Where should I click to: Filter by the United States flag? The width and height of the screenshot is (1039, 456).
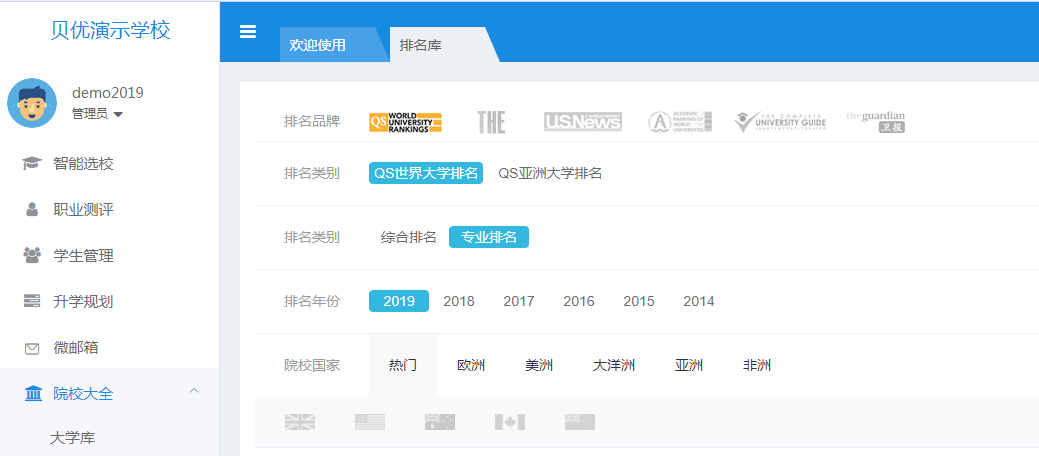tap(370, 422)
